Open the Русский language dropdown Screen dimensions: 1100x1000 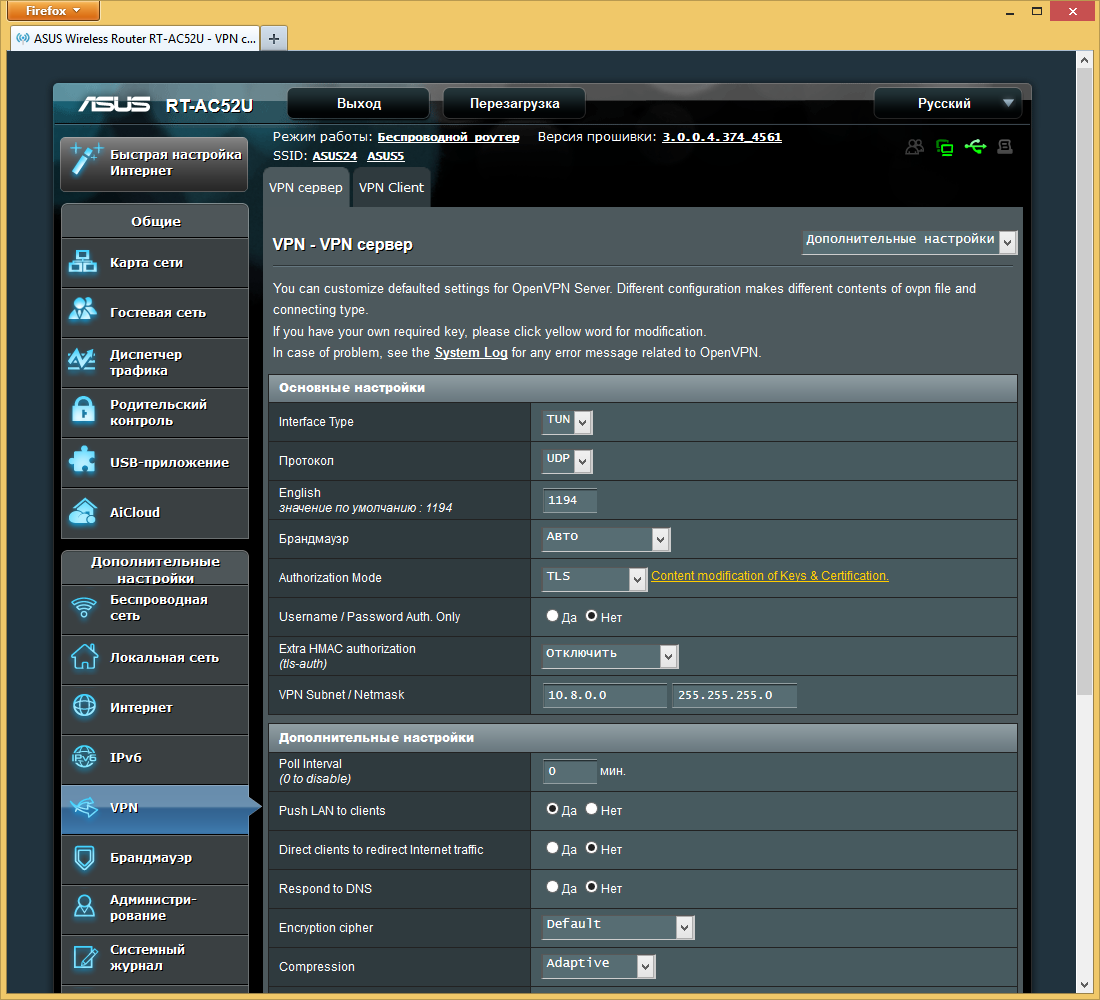pos(948,103)
